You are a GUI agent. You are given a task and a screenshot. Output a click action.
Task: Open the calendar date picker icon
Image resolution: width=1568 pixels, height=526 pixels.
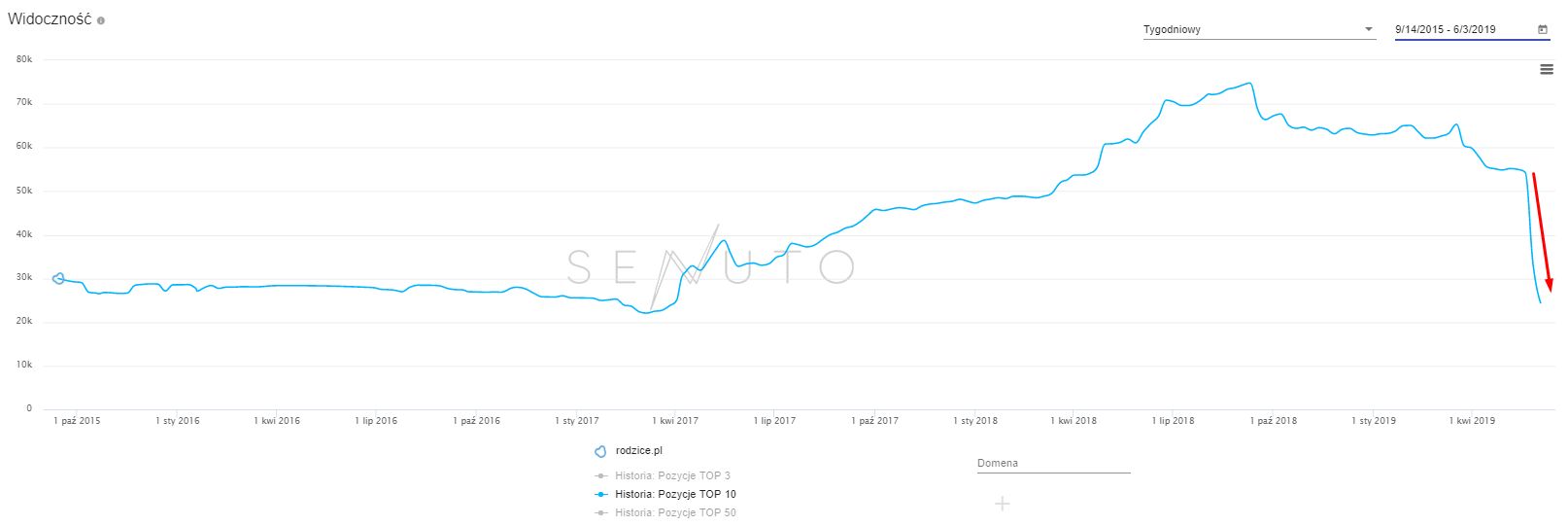(1542, 29)
